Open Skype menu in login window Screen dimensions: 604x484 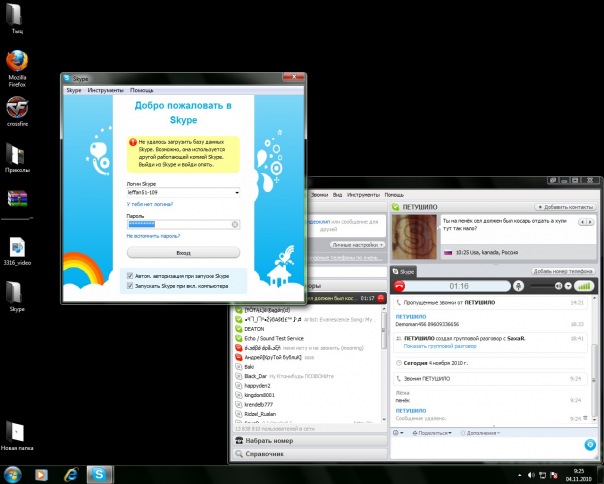tap(74, 90)
